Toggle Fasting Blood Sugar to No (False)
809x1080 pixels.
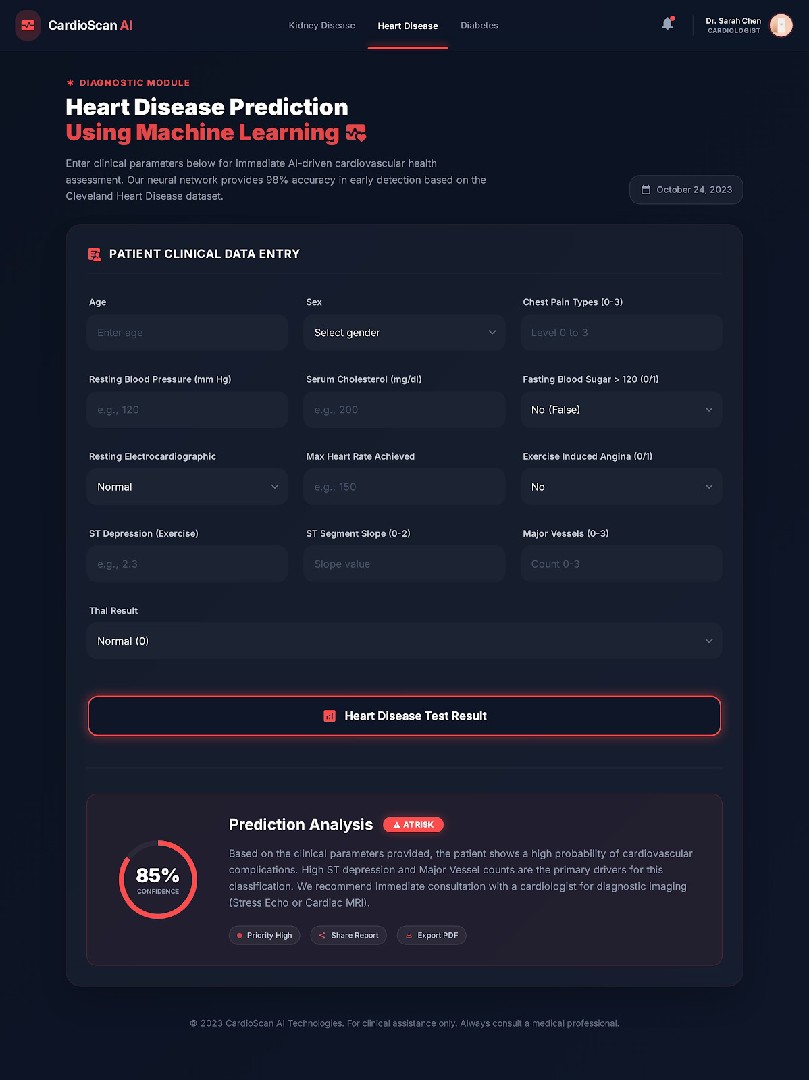[620, 409]
